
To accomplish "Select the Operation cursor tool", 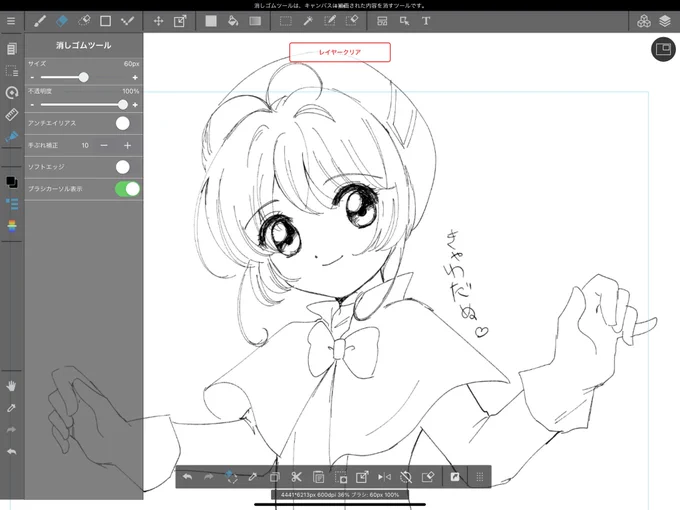I will tap(404, 21).
